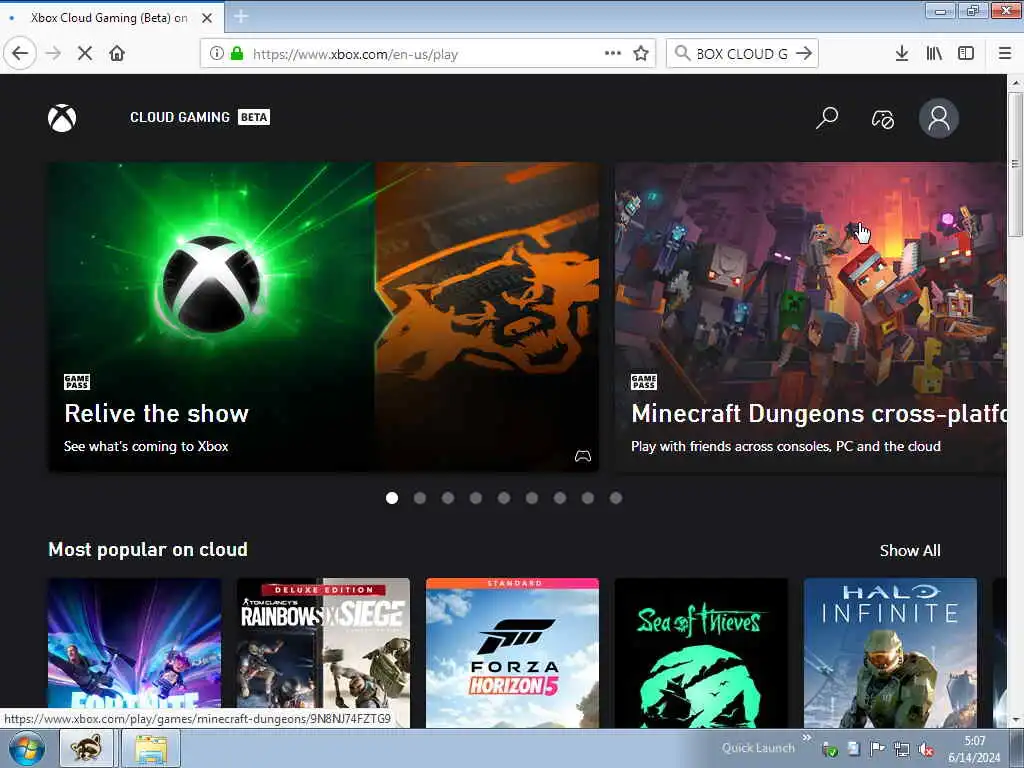The height and width of the screenshot is (768, 1024).
Task: Open the Firefox hamburger menu
Action: tap(1005, 54)
